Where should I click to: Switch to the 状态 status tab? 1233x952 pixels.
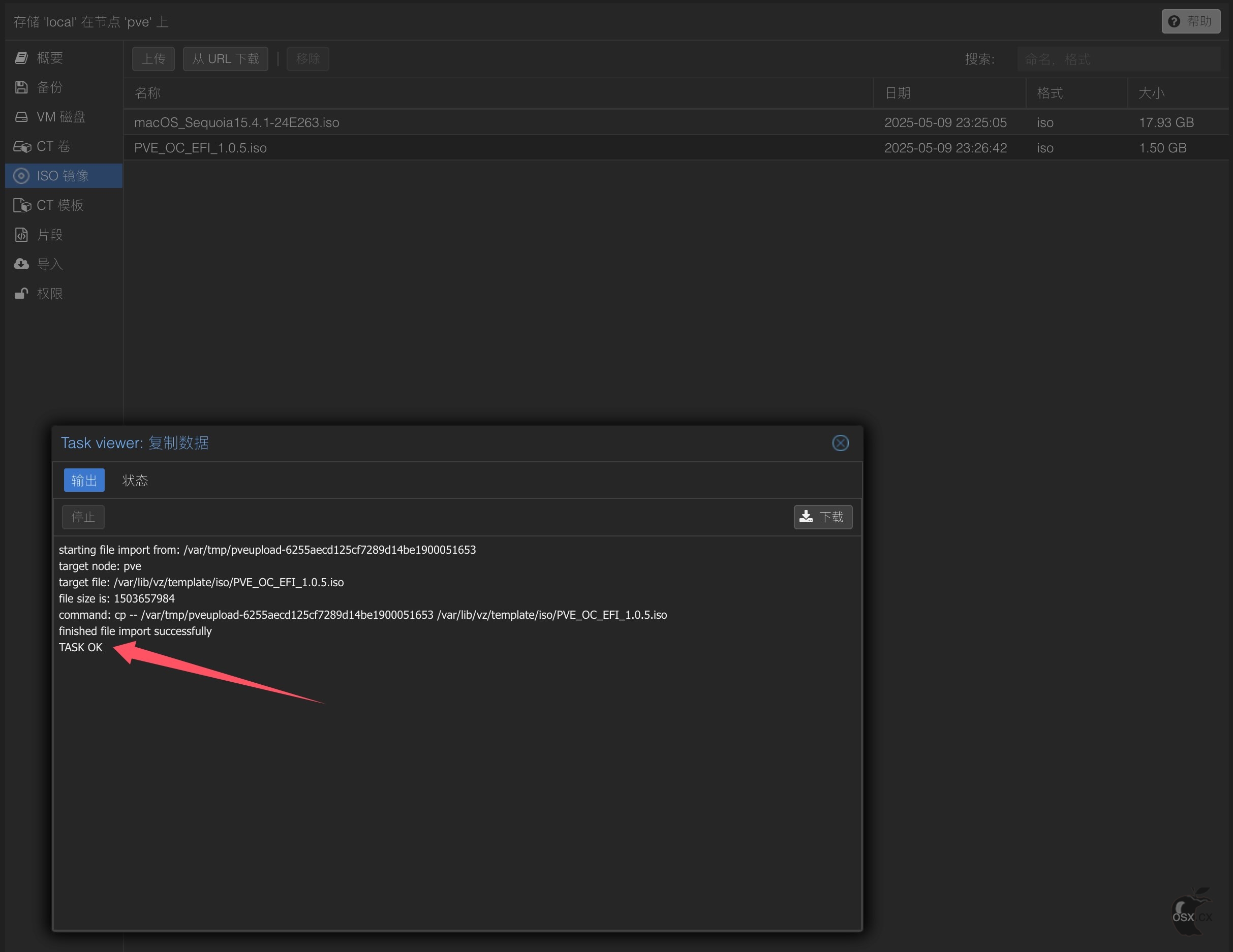tap(135, 480)
